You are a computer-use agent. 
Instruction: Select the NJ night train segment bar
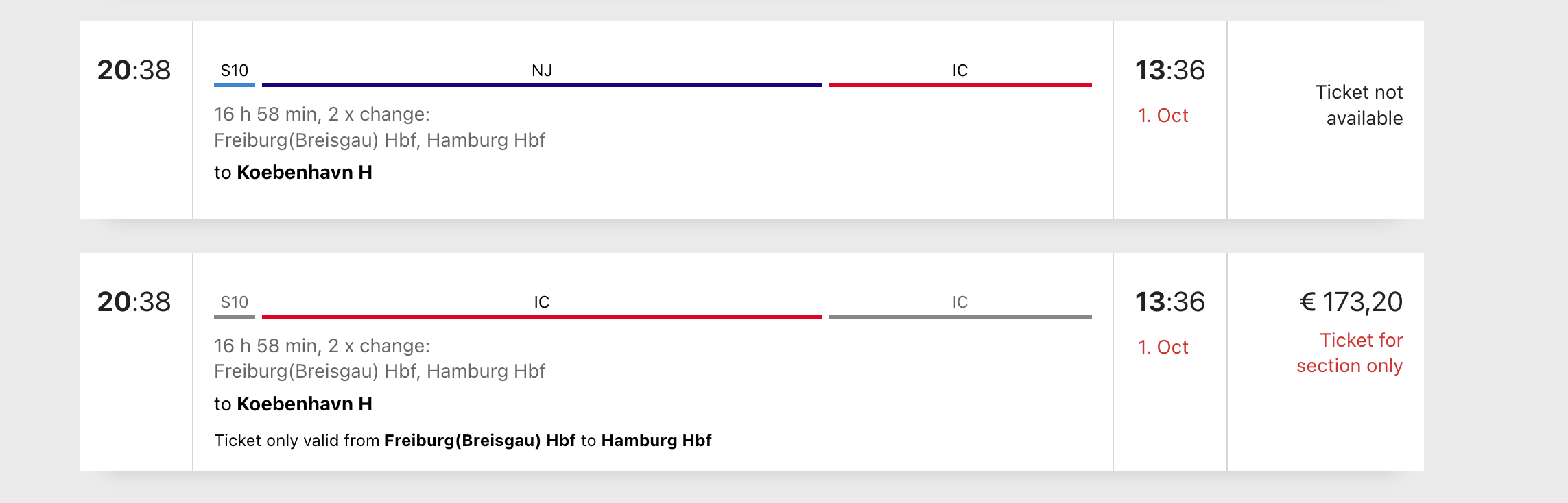point(542,75)
